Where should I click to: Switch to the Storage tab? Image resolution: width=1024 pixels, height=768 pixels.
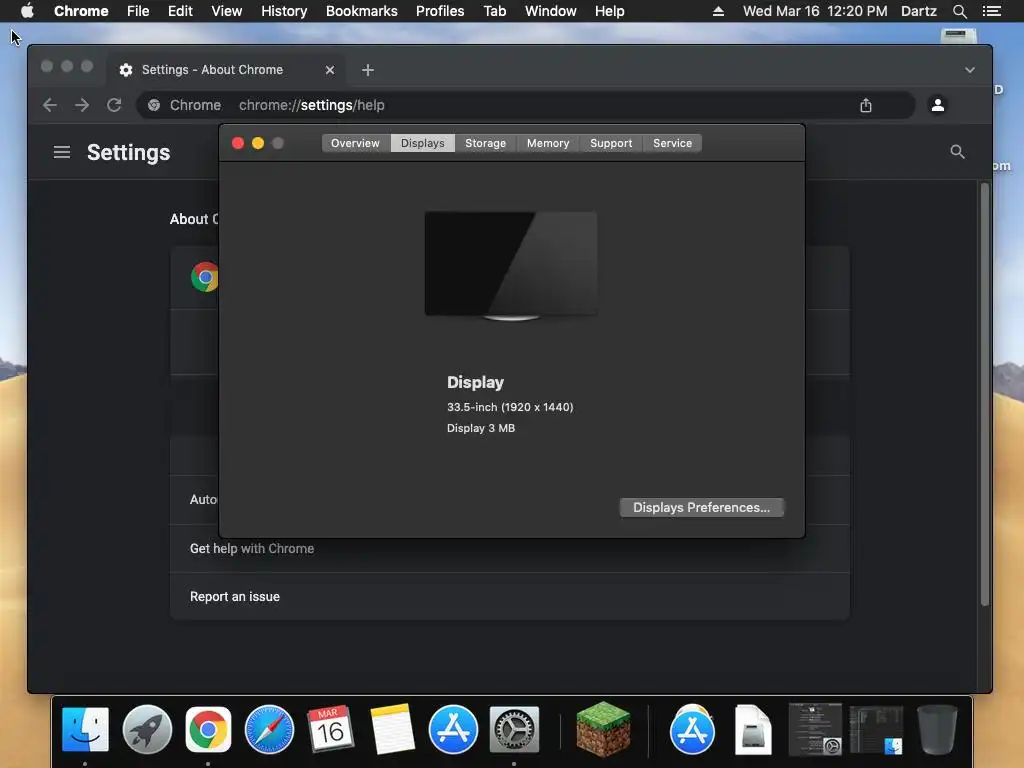click(485, 143)
